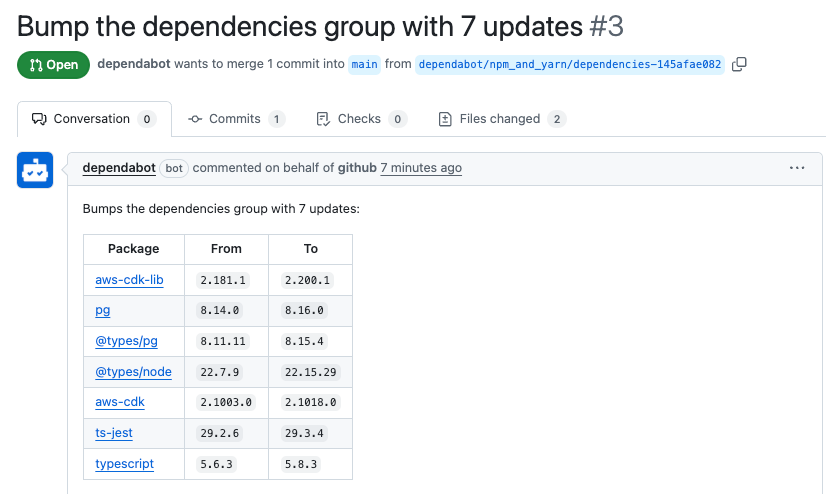Click the Conversation tab count badge
Screen dimensions: 826x494
pyautogui.click(x=147, y=120)
